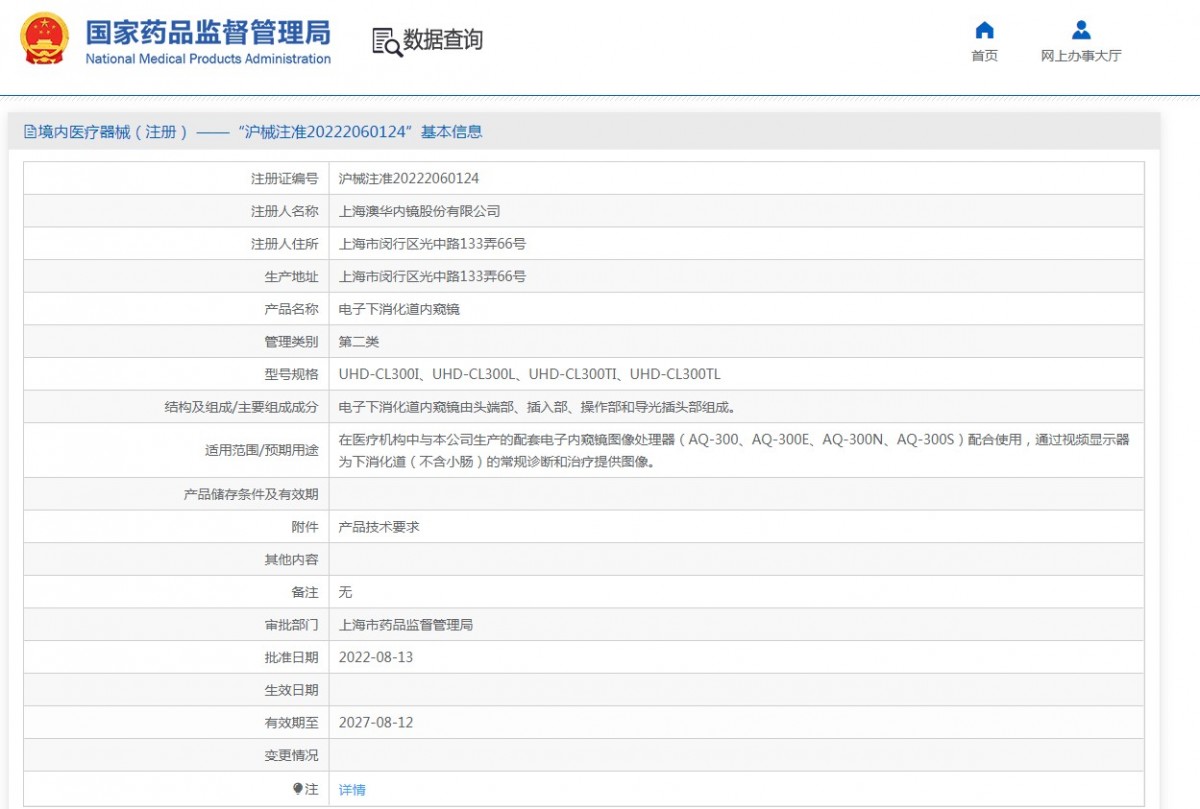Click 国家药品监督管理局 title text
The image size is (1200, 809).
[x=208, y=31]
